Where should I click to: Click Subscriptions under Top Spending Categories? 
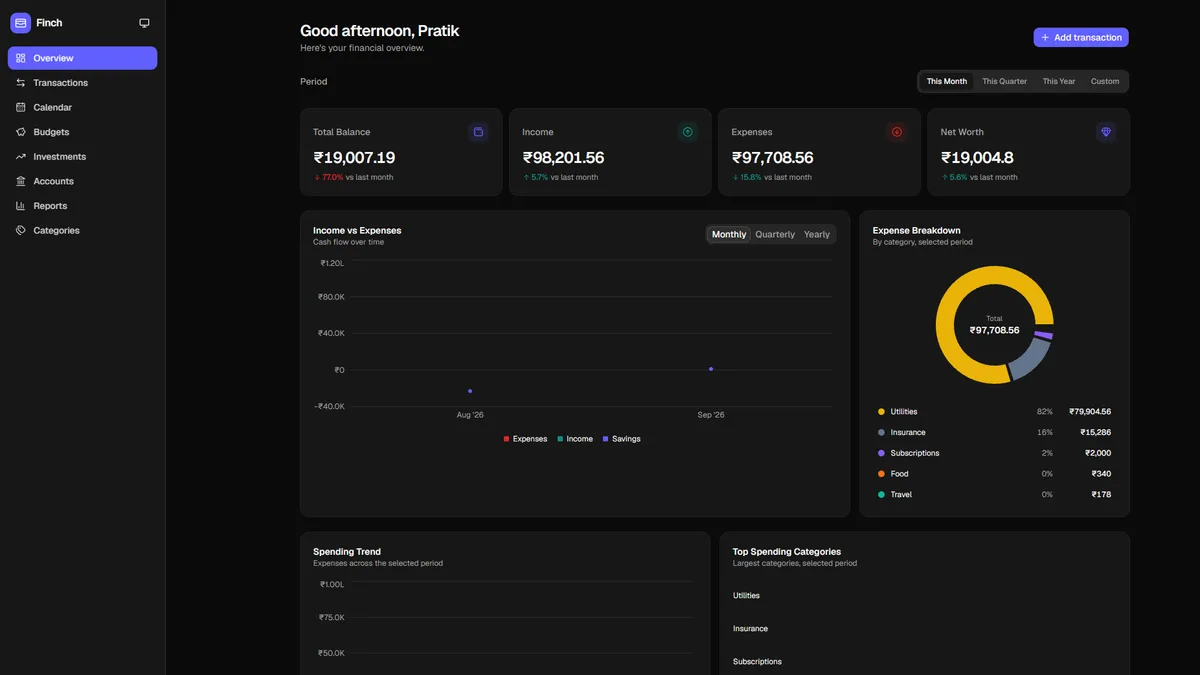[757, 662]
